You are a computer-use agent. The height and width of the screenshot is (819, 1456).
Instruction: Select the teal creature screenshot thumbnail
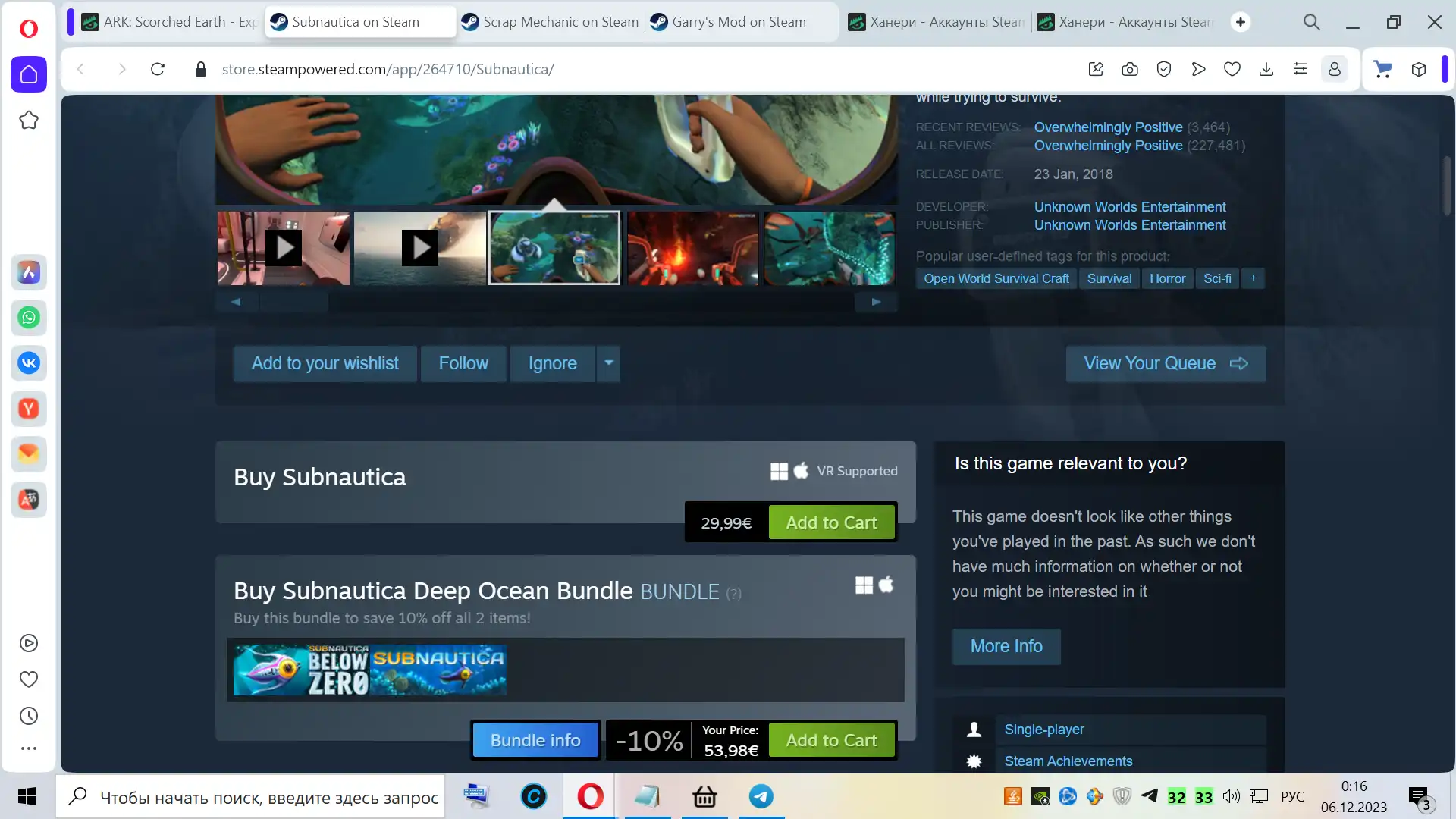tap(829, 248)
